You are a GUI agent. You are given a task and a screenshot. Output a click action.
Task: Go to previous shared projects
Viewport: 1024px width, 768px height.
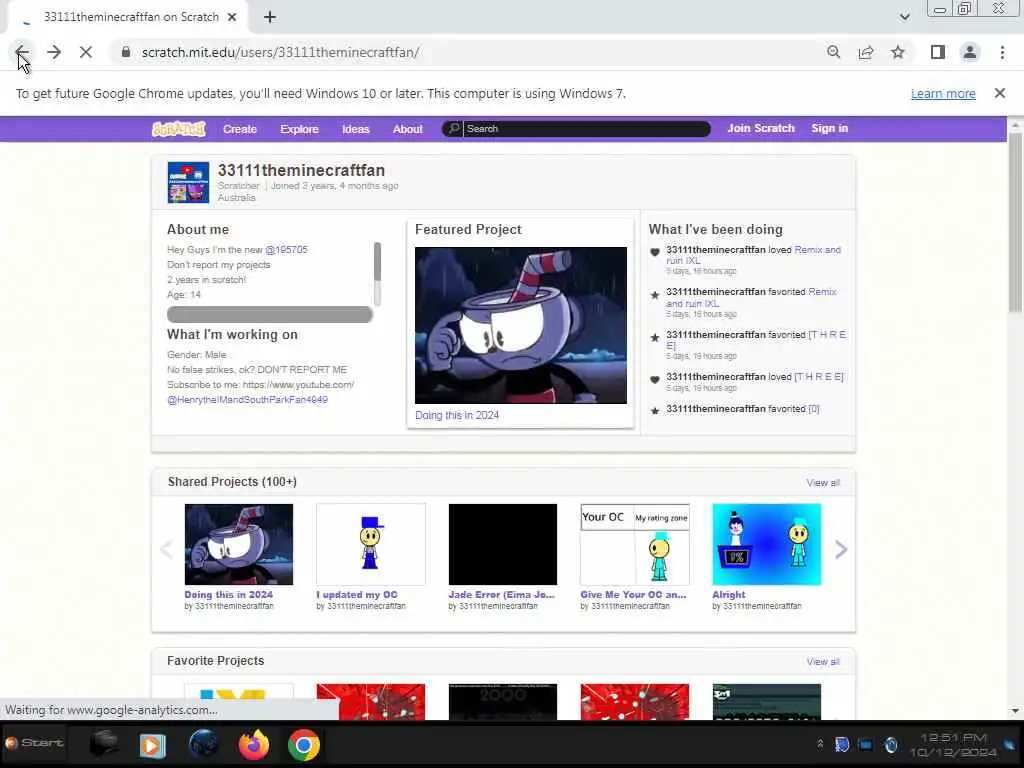(166, 550)
